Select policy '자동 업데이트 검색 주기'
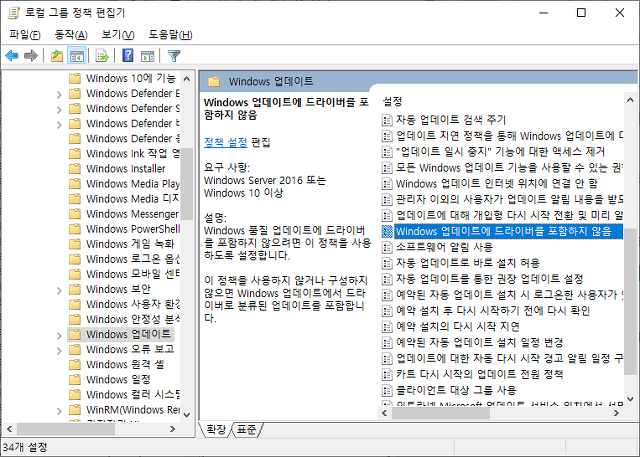The width and height of the screenshot is (640, 457). click(451, 120)
